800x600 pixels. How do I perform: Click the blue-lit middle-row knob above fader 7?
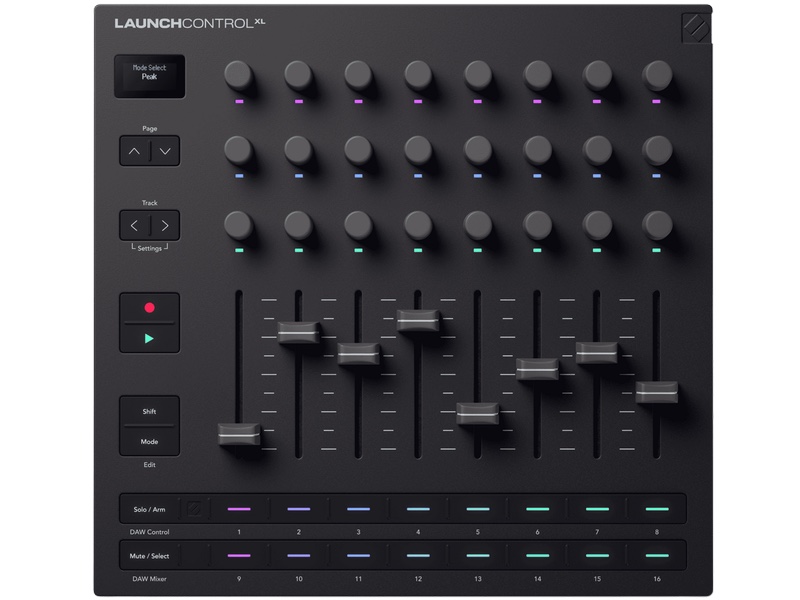597,150
